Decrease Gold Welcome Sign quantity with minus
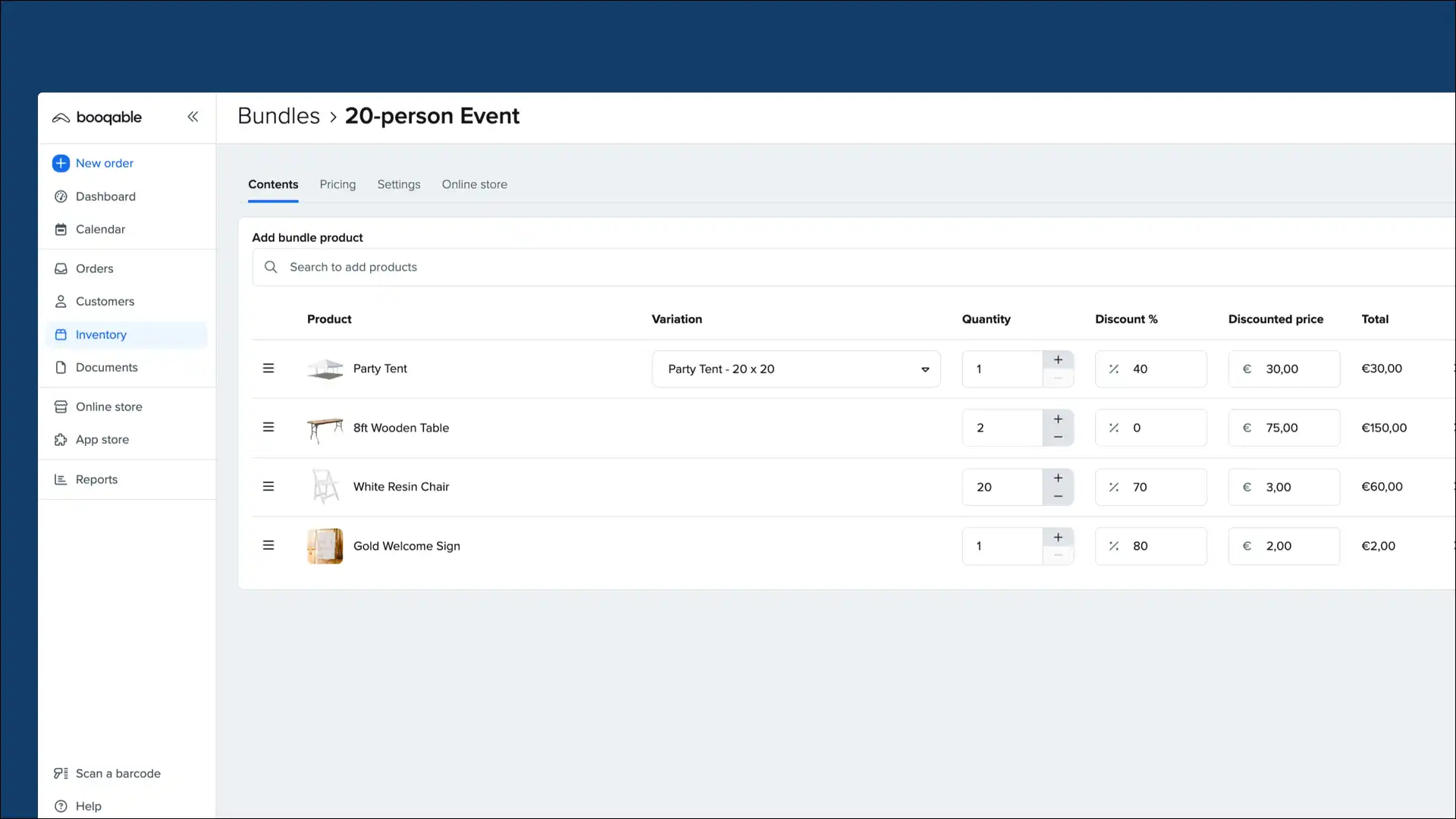 (1059, 556)
